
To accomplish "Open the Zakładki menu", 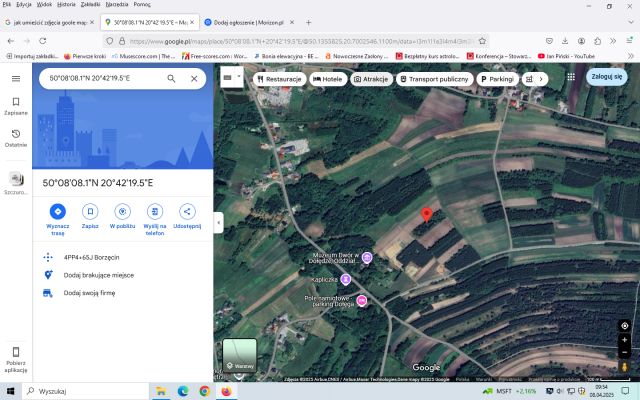I will pyautogui.click(x=90, y=4).
